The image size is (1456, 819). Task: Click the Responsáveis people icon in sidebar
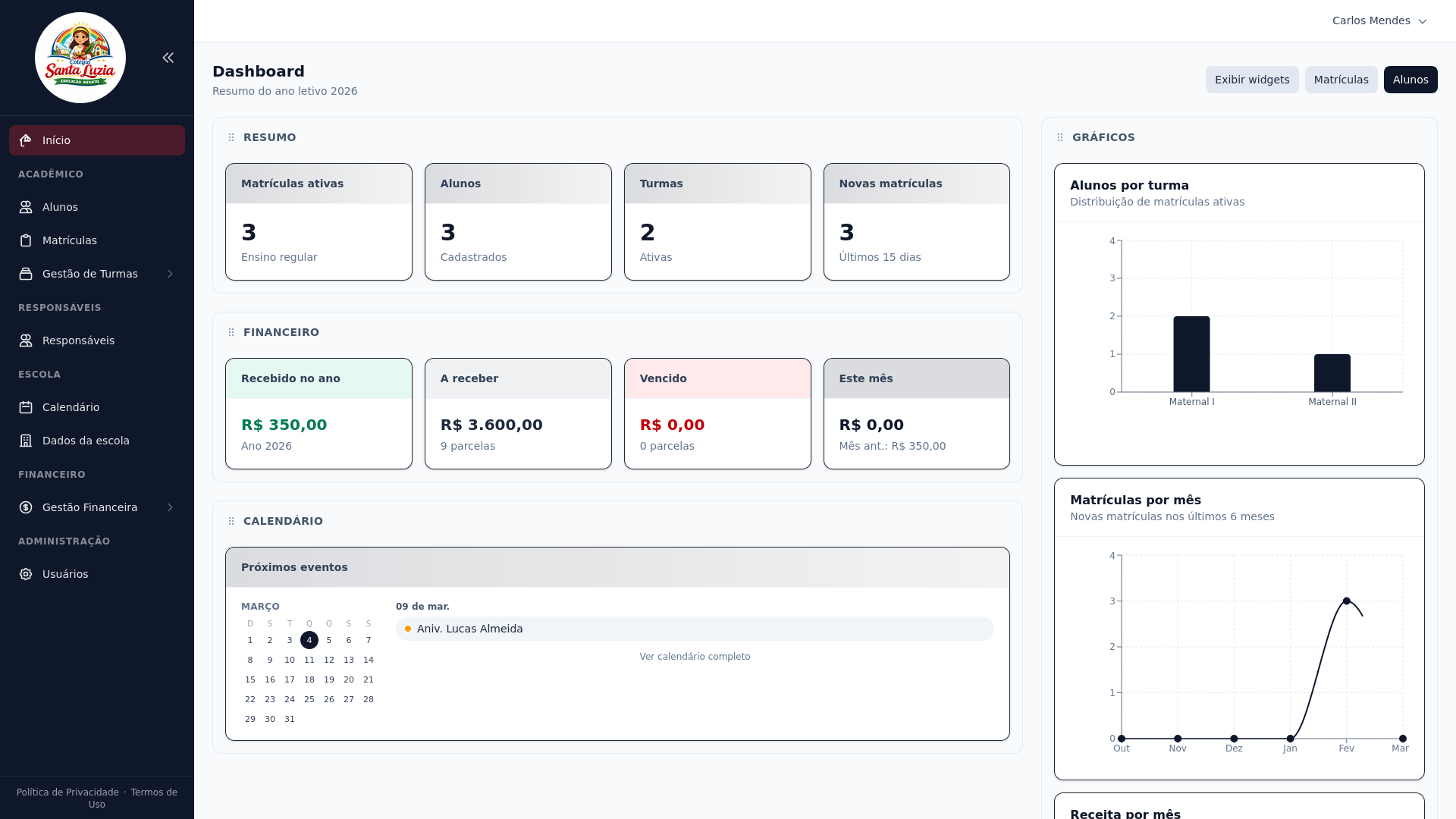click(26, 340)
